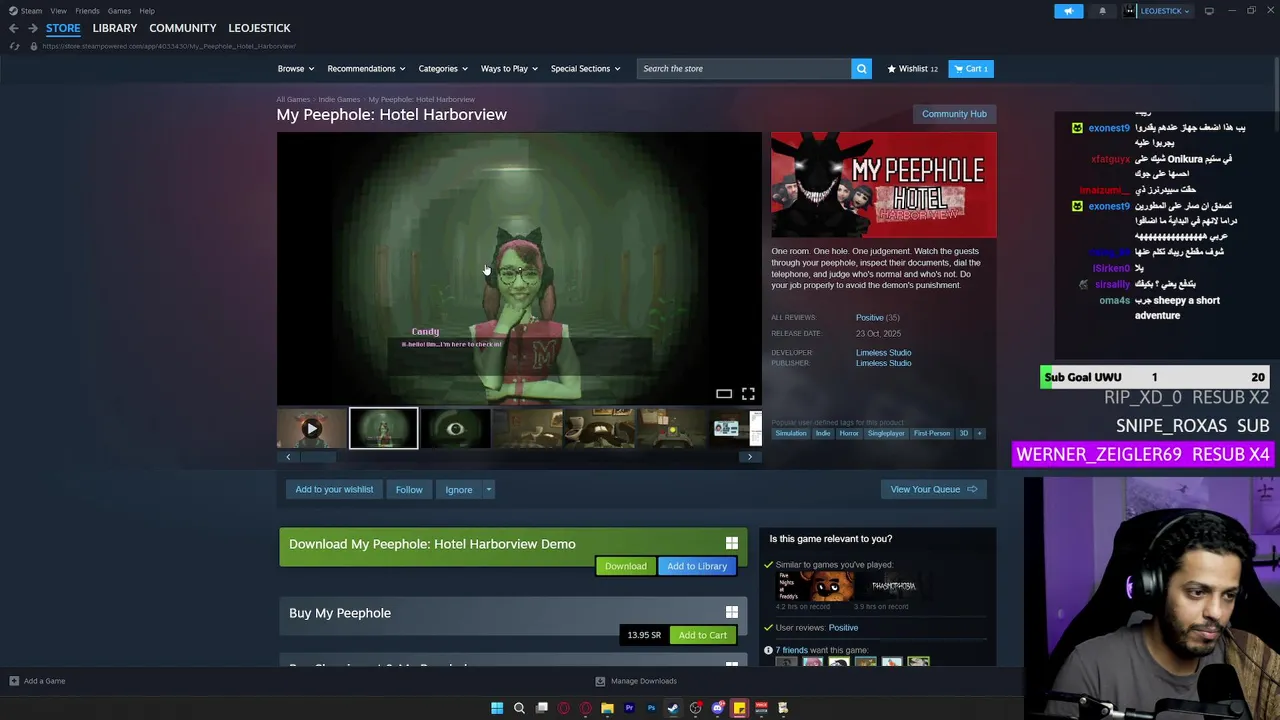Screen dimensions: 1280x720
Task: Click Add a Game at the bottom
Action: [37, 682]
